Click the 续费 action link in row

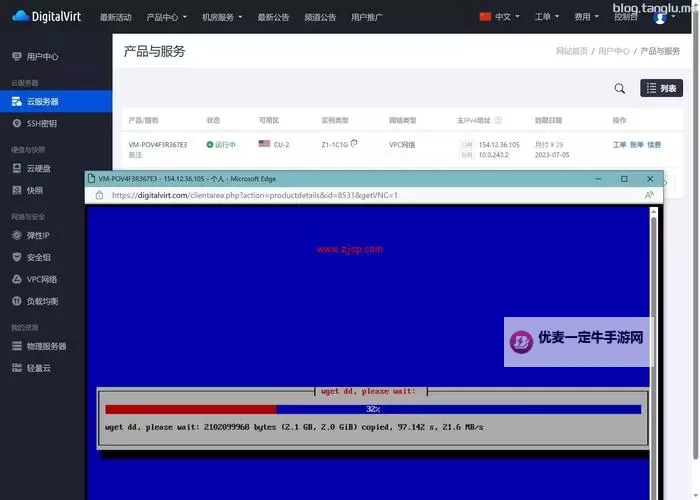pos(654,145)
